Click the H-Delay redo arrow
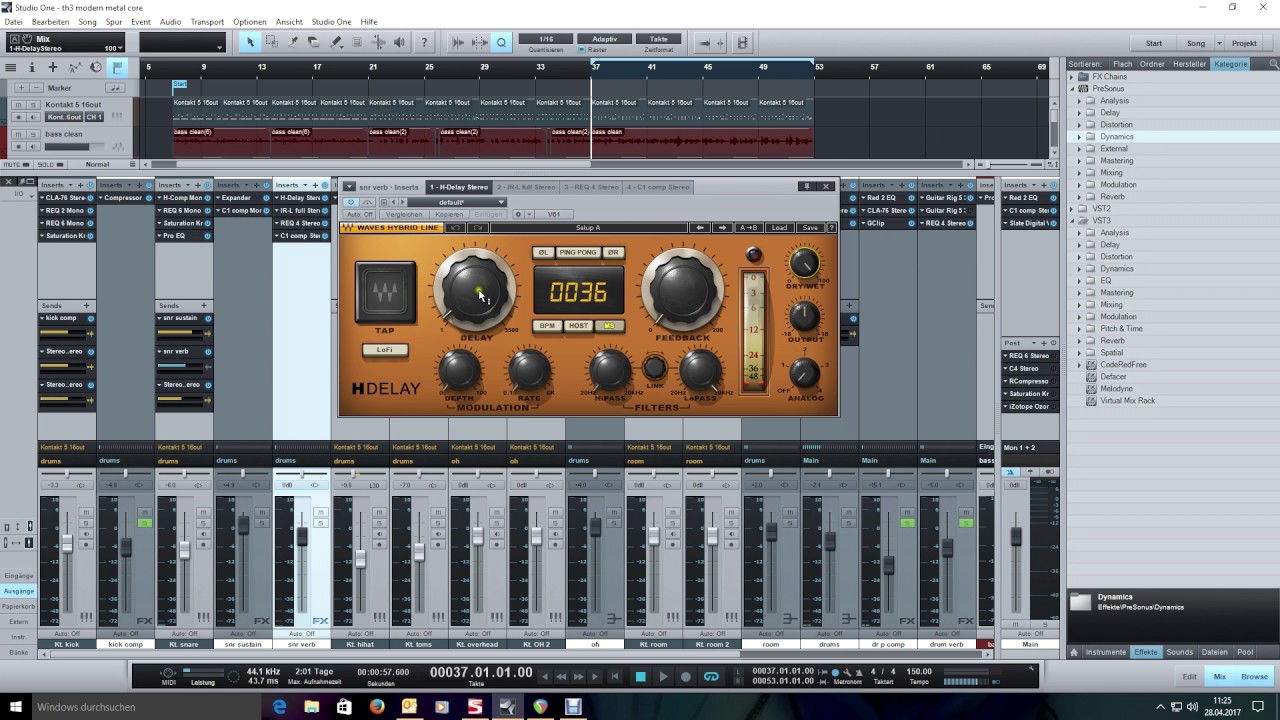The image size is (1280, 720). [x=478, y=228]
